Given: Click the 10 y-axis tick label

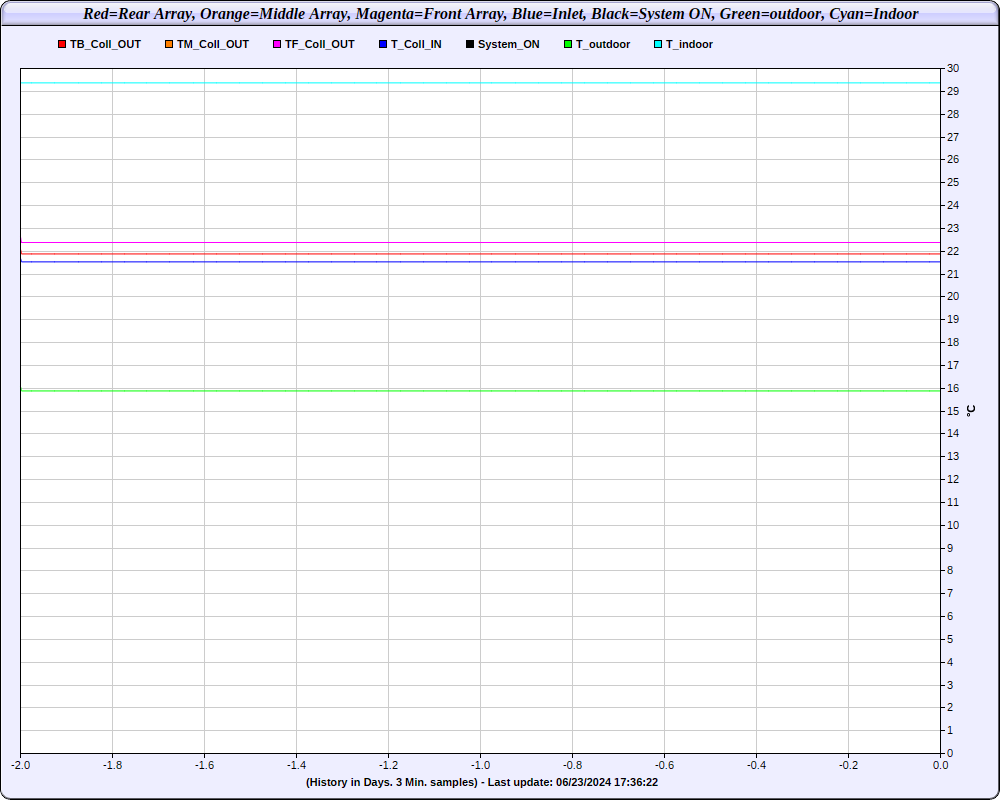Looking at the screenshot, I should 953,525.
